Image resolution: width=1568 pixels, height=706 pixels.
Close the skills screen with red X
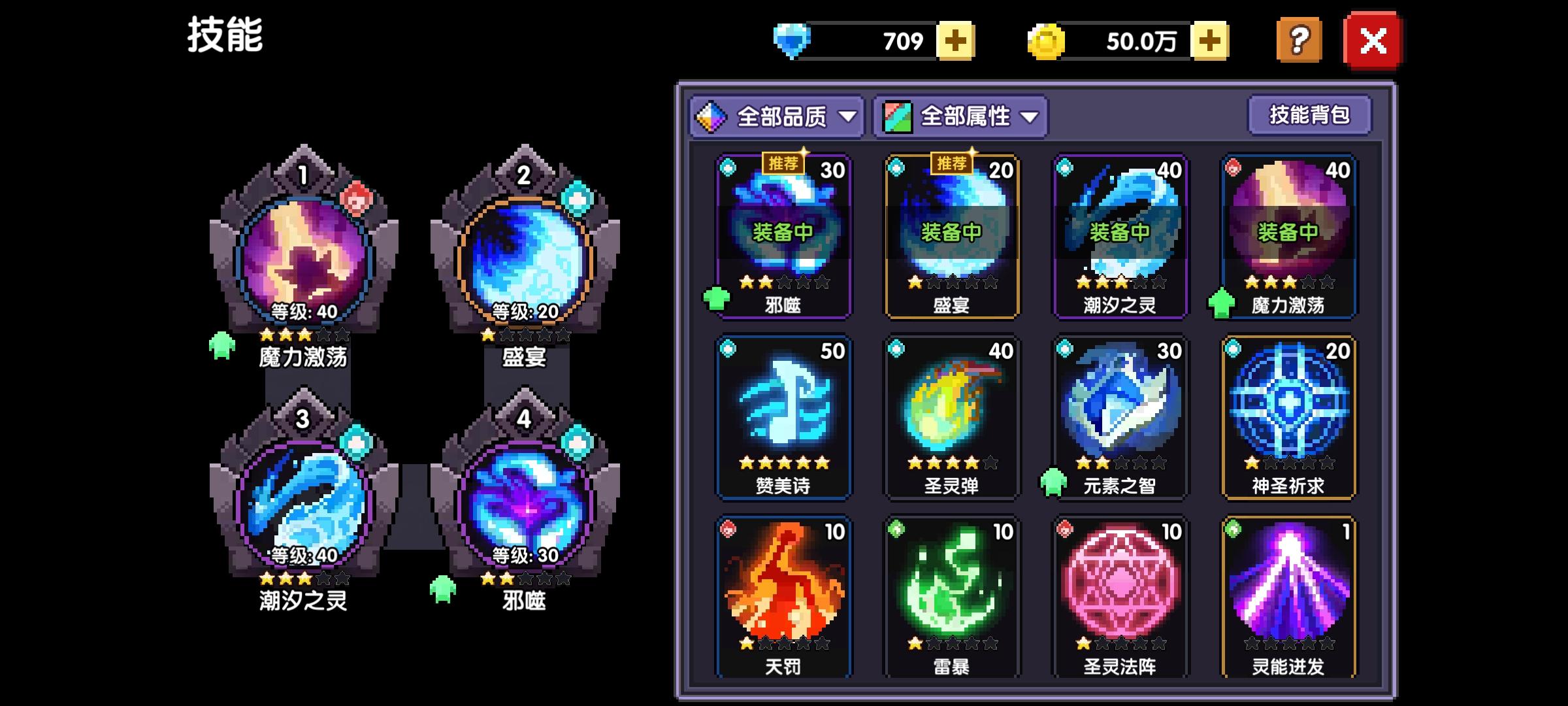1373,41
